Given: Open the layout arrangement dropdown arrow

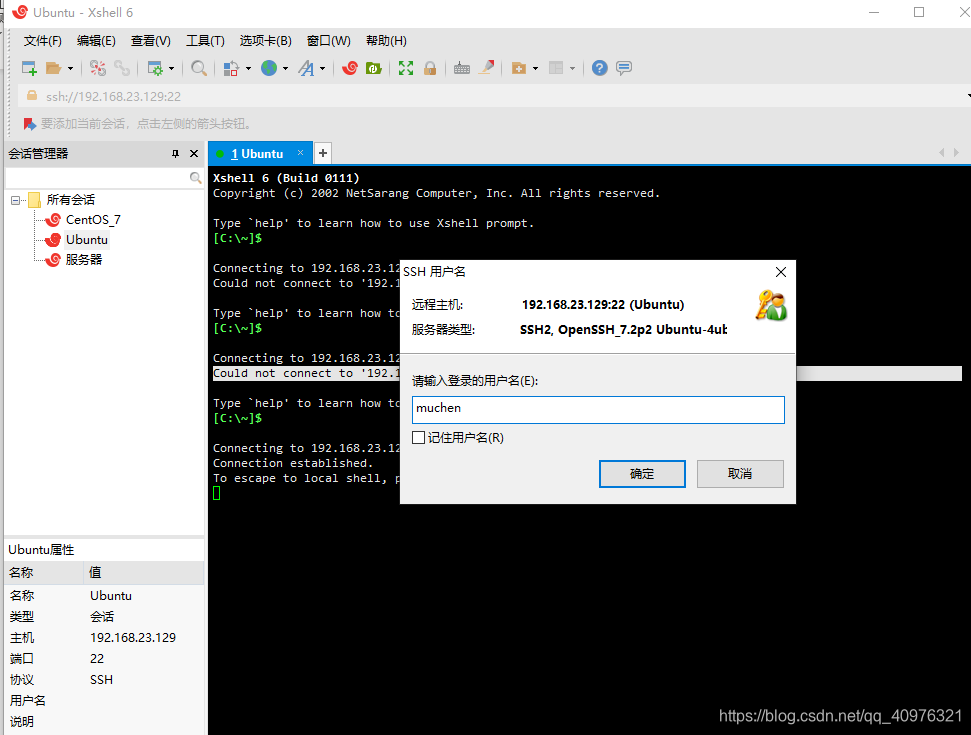Looking at the screenshot, I should pyautogui.click(x=573, y=68).
